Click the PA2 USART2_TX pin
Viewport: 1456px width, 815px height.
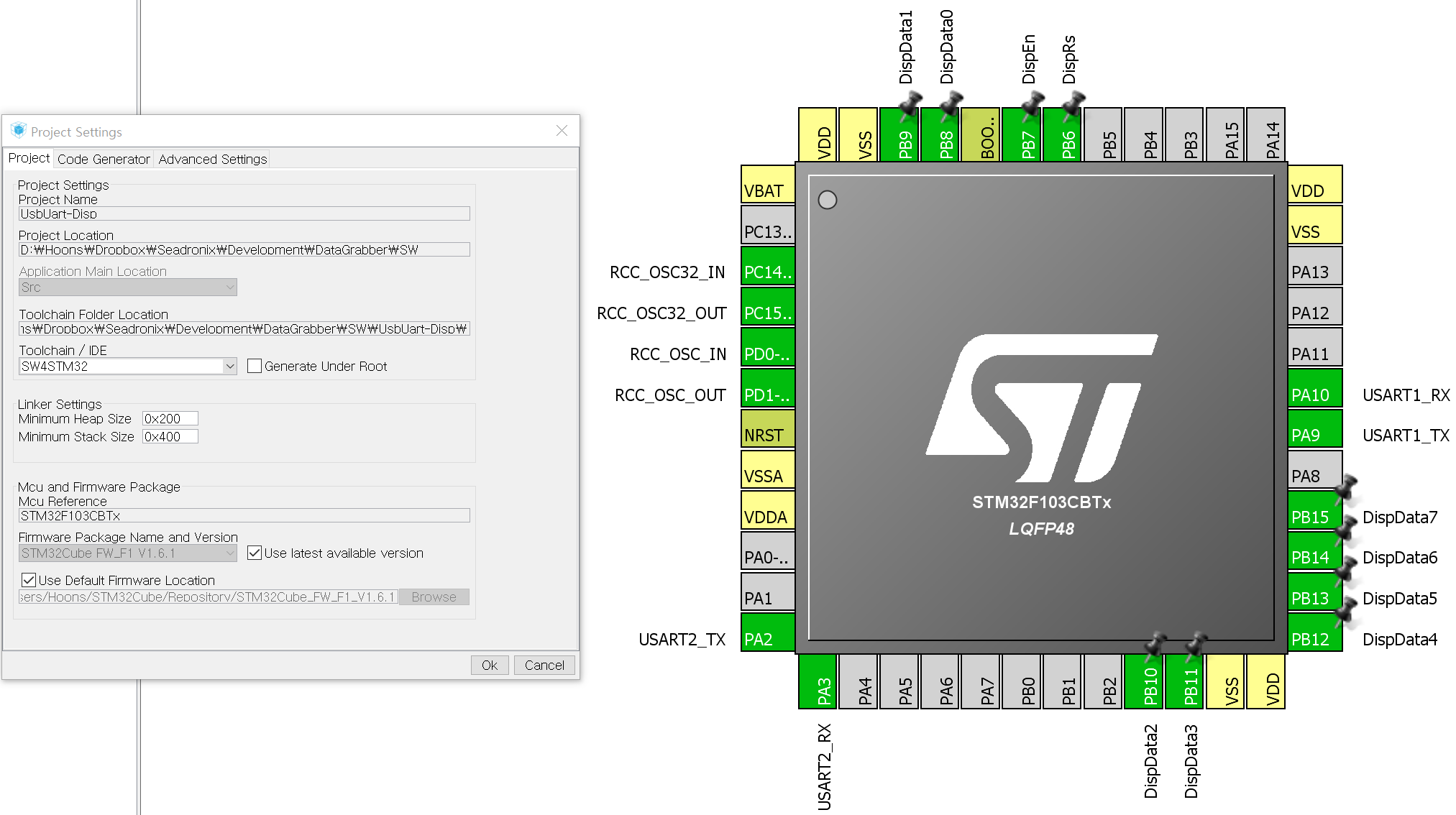tap(767, 632)
